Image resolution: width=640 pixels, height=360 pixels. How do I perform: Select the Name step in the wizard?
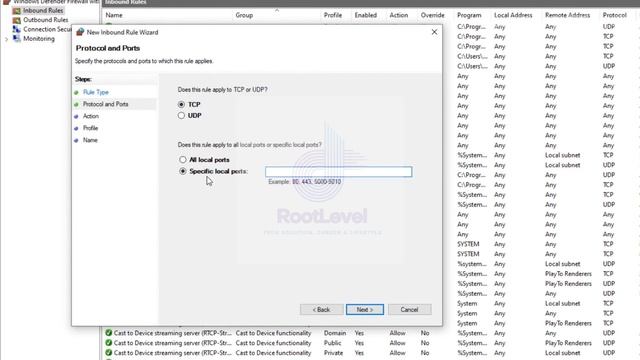(x=90, y=140)
